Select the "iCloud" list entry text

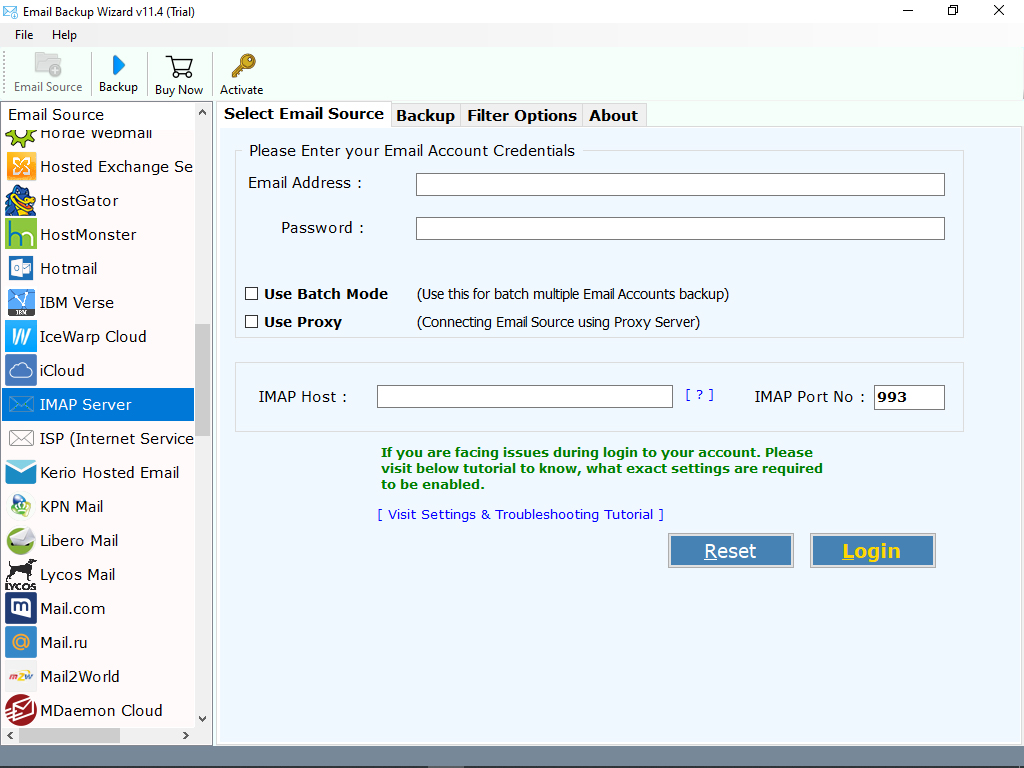[x=62, y=370]
